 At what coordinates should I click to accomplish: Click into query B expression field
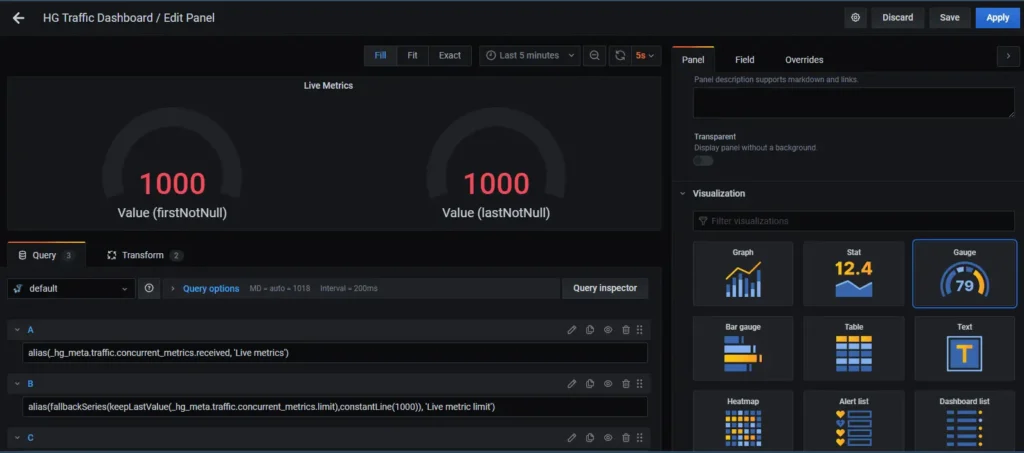(335, 407)
